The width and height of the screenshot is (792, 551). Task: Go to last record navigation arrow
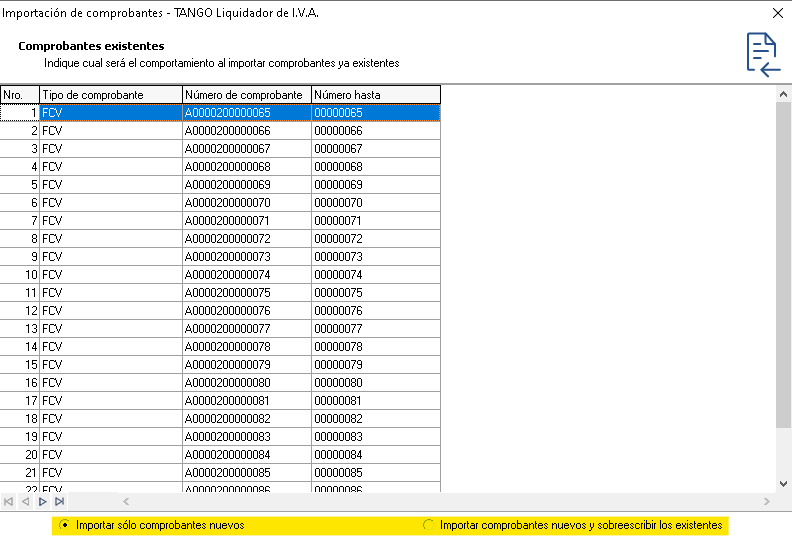pyautogui.click(x=60, y=502)
